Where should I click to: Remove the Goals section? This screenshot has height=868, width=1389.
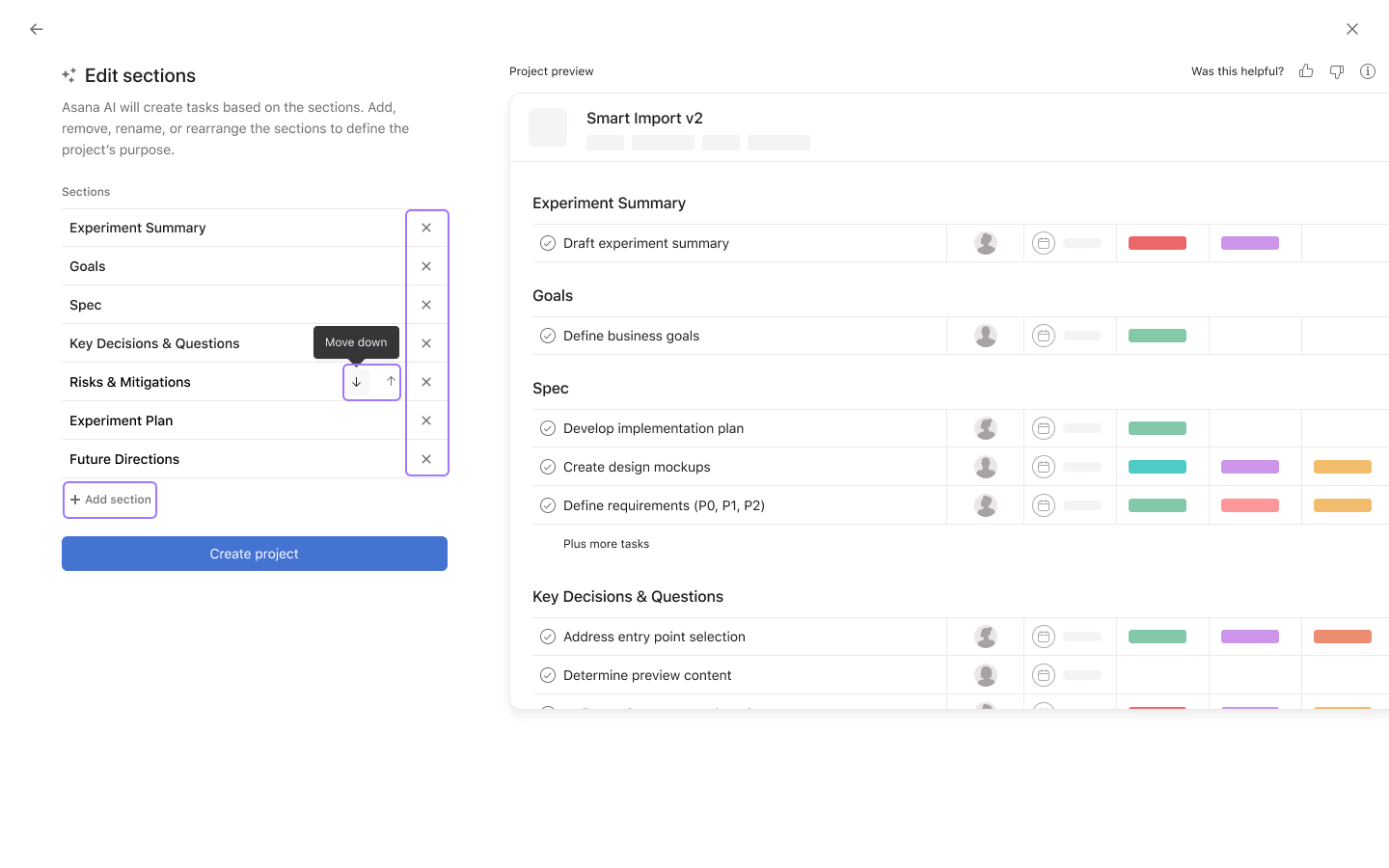coord(426,265)
